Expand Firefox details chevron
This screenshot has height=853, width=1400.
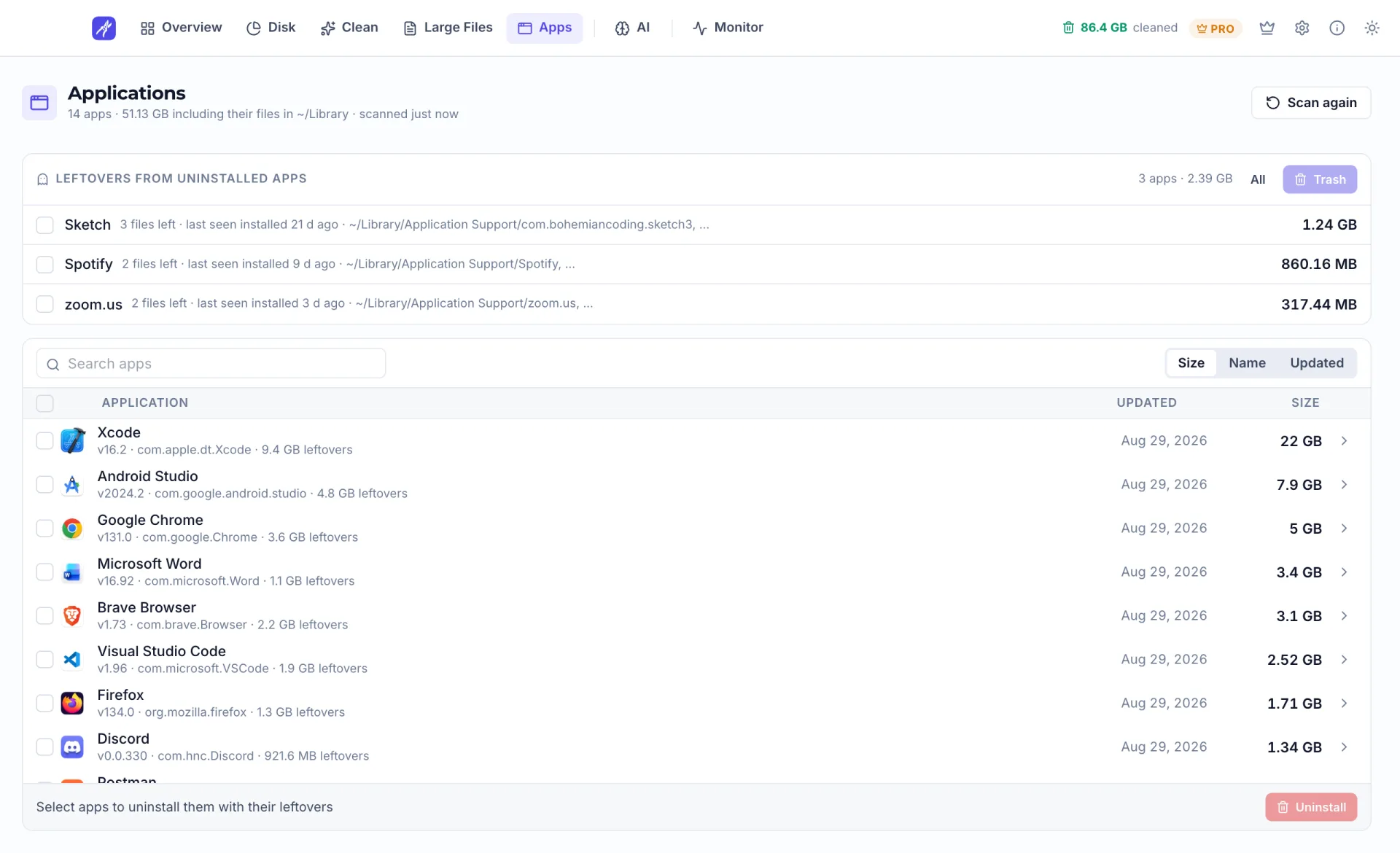click(x=1344, y=704)
